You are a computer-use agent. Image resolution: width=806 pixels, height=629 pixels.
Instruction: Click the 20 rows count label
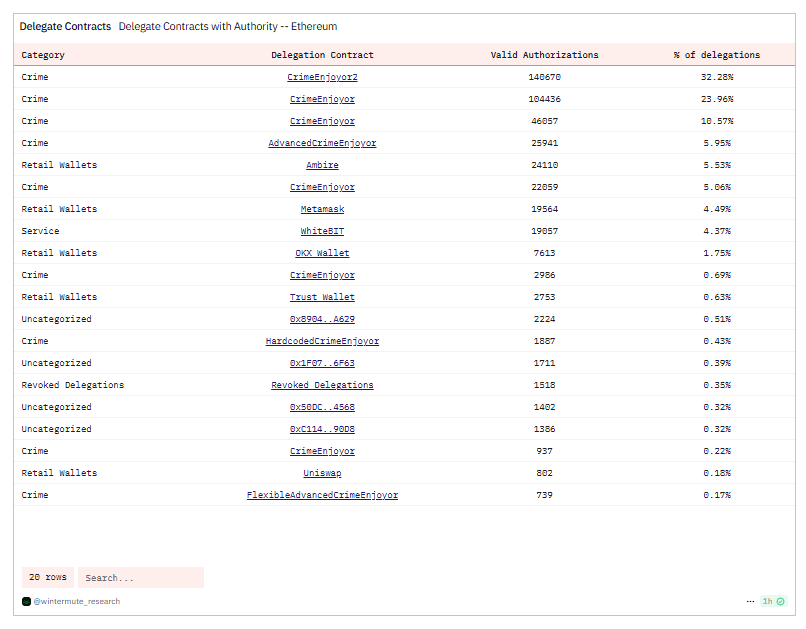click(48, 578)
